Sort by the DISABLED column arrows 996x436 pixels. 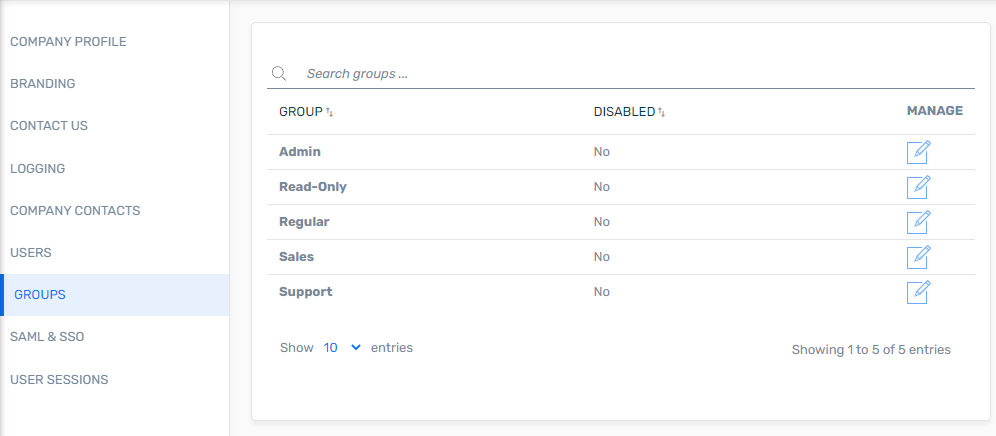click(x=661, y=112)
